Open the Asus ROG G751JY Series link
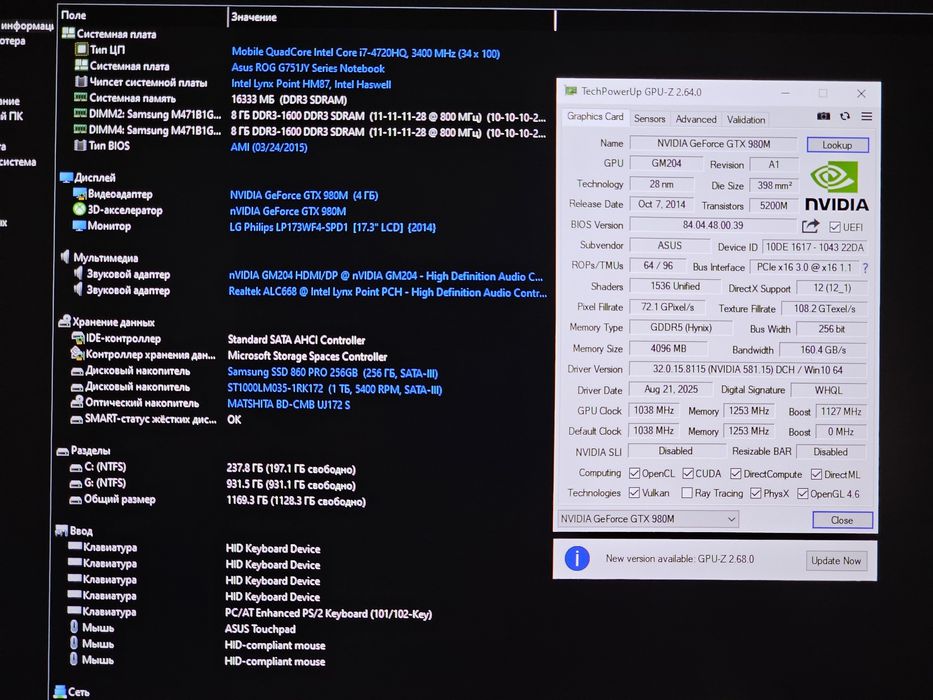This screenshot has width=933, height=700. (x=308, y=68)
